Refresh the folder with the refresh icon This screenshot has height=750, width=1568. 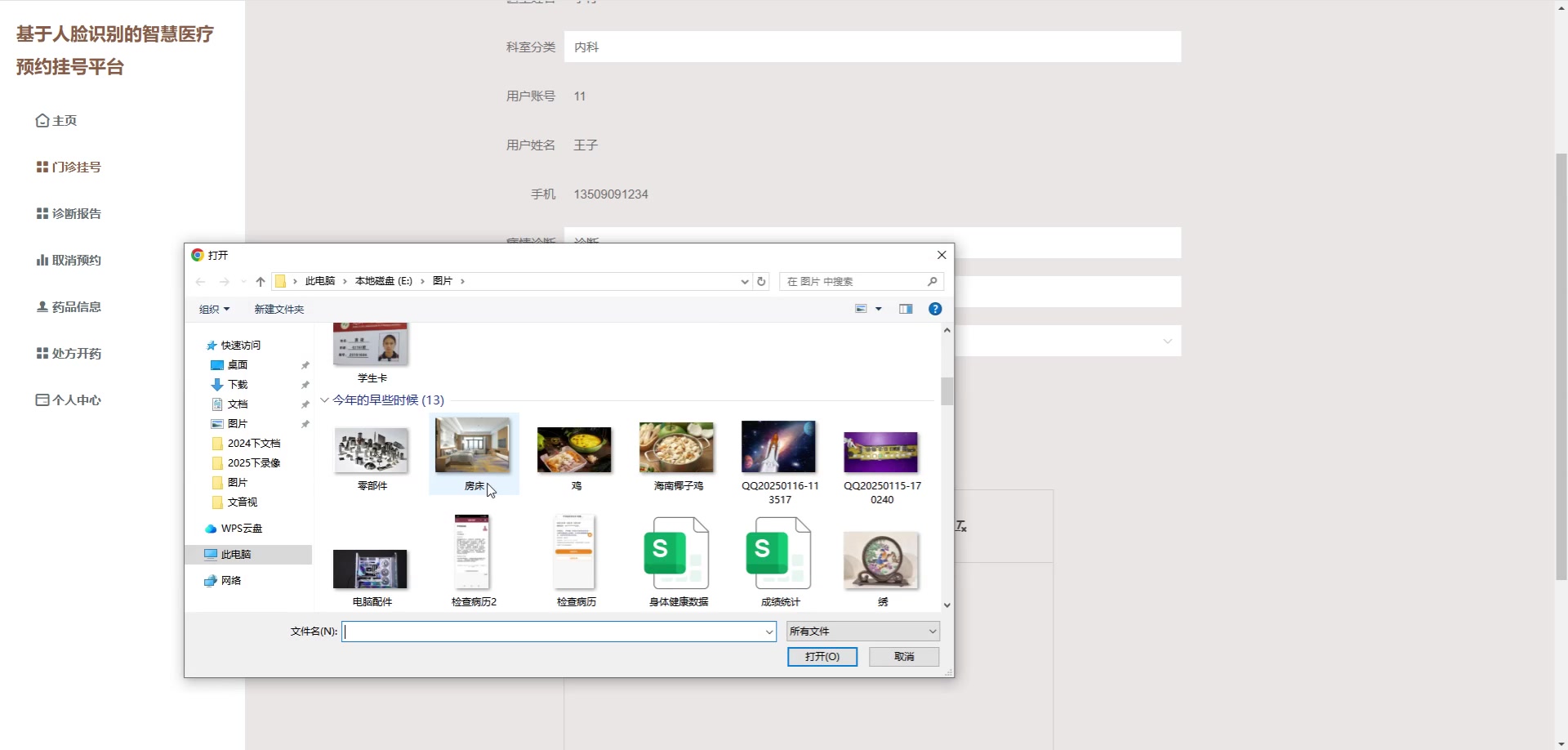tap(762, 281)
